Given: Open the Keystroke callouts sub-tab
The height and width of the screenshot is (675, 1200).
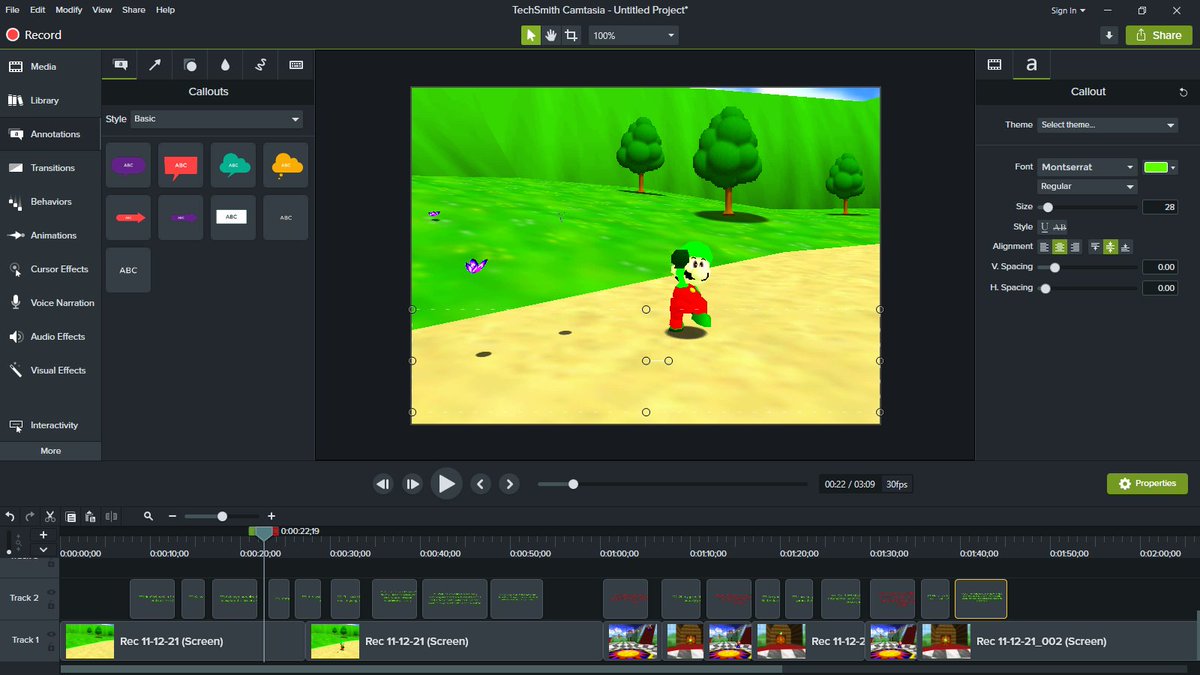Looking at the screenshot, I should coord(296,64).
